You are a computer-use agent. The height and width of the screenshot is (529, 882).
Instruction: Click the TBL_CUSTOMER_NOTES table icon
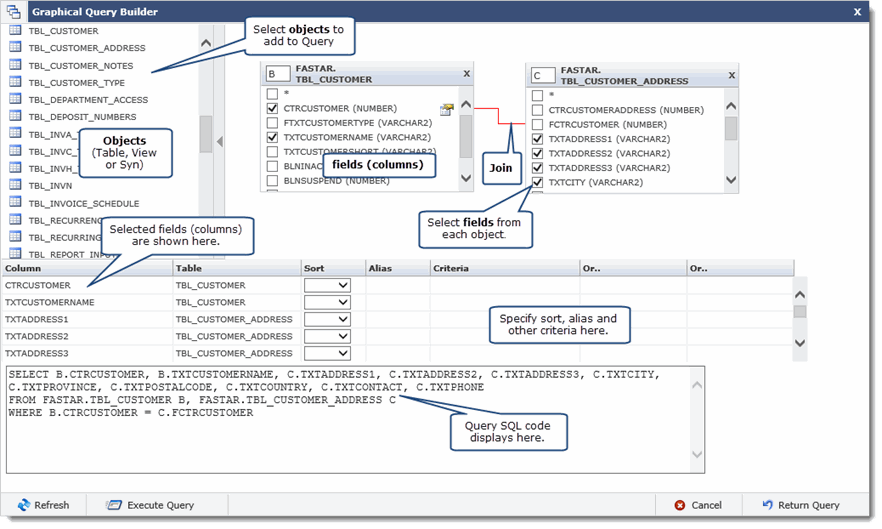coord(16,65)
